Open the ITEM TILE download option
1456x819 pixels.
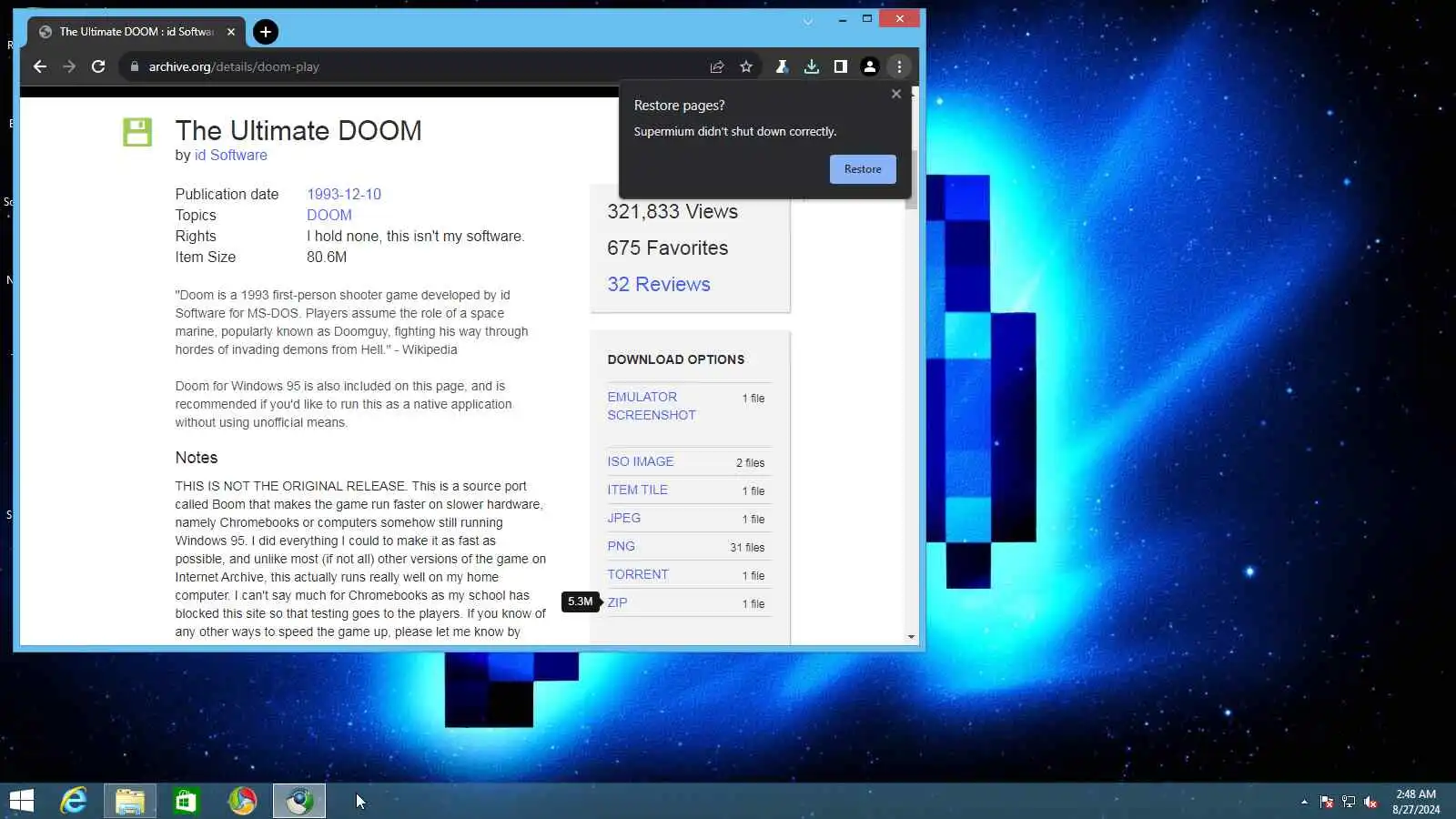[x=638, y=490]
